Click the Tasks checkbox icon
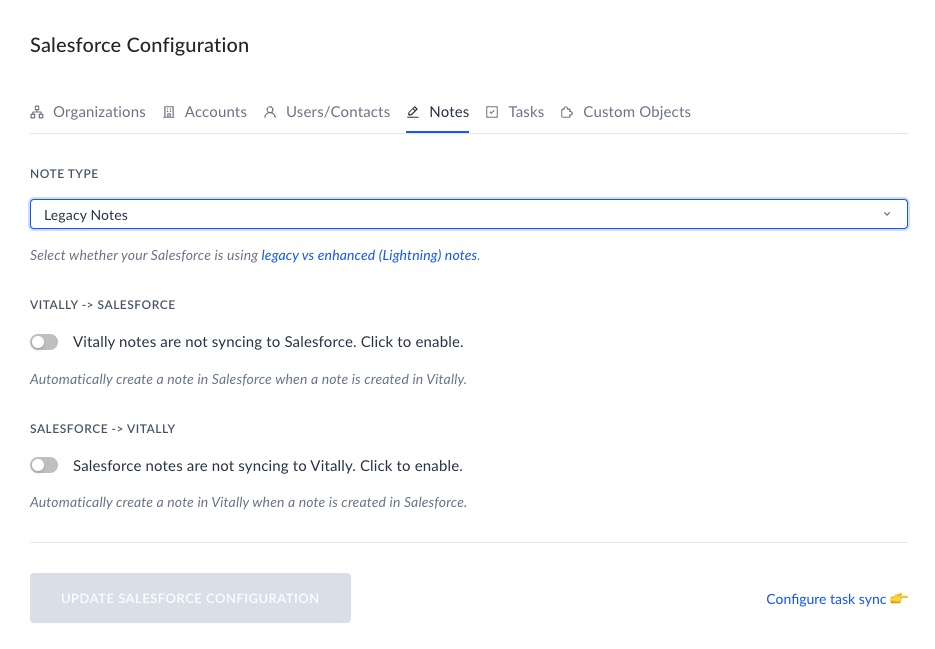The height and width of the screenshot is (649, 935). point(492,112)
